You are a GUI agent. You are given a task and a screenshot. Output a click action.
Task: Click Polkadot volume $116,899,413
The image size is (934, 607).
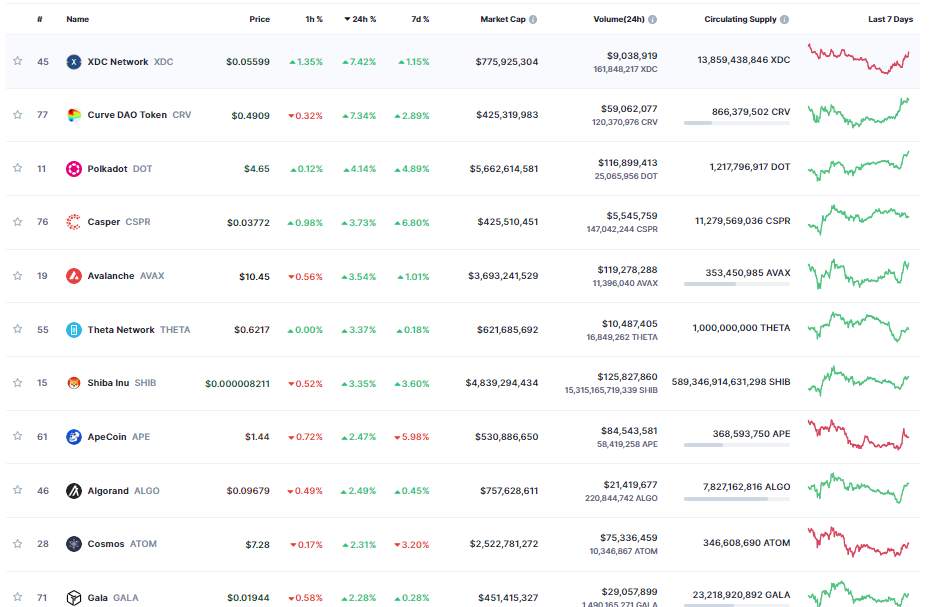coord(628,163)
